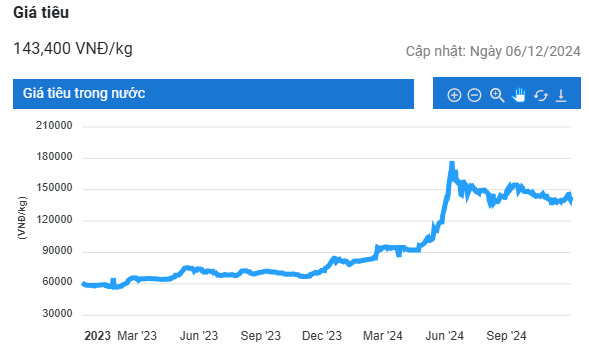Click the Mar '23 x-axis label
Image resolution: width=589 pixels, height=360 pixels.
(x=137, y=336)
